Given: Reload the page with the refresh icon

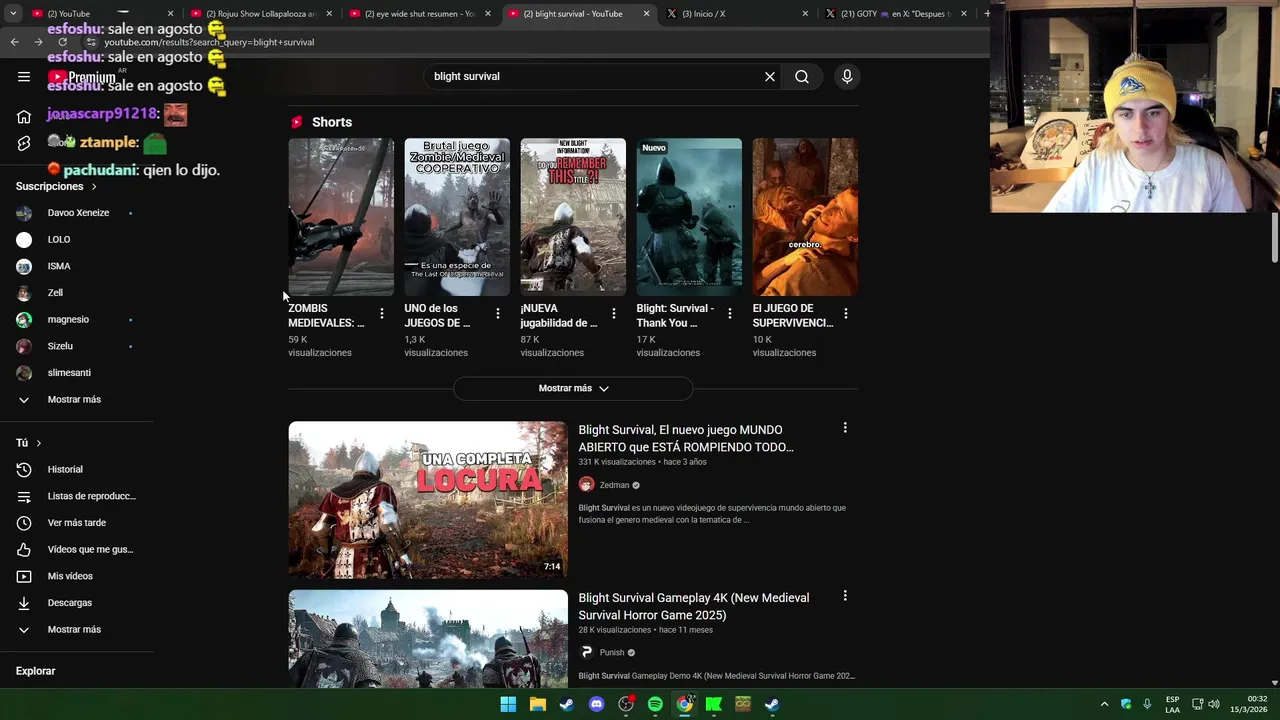Looking at the screenshot, I should pyautogui.click(x=62, y=42).
